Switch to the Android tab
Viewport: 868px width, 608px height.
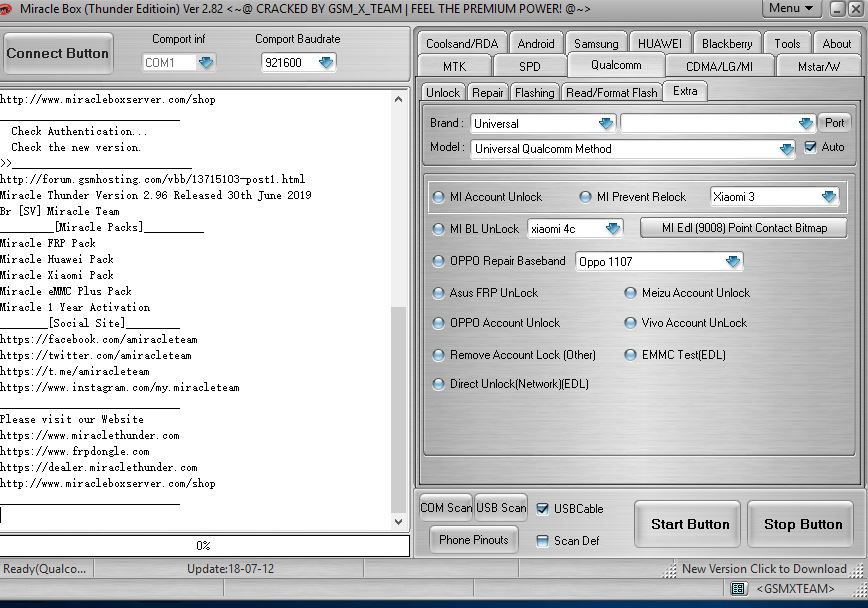[536, 44]
